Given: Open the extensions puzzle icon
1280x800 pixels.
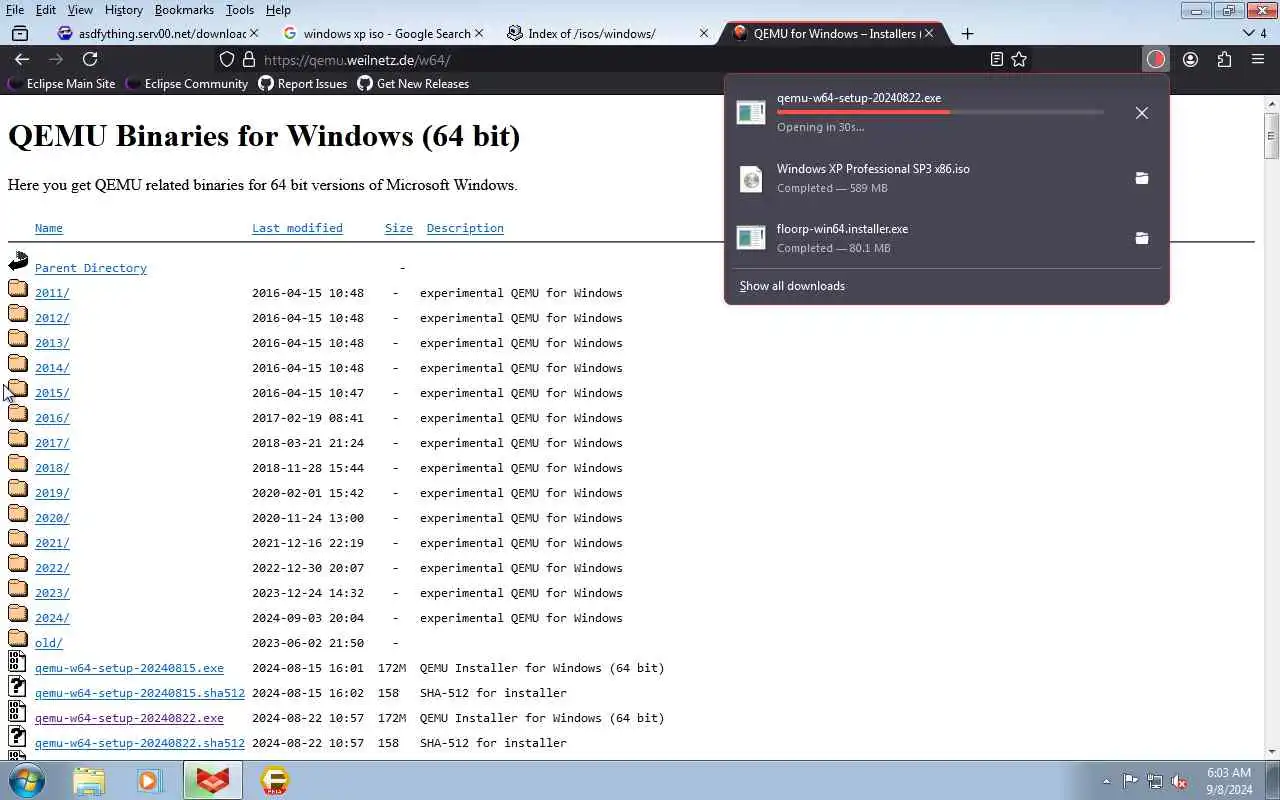Looking at the screenshot, I should [1224, 60].
